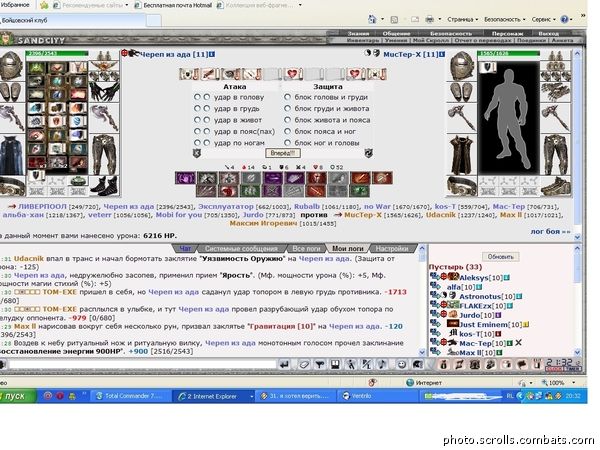Switch to the Чат tab
Screen dimensions: 600x450
[x=185, y=249]
